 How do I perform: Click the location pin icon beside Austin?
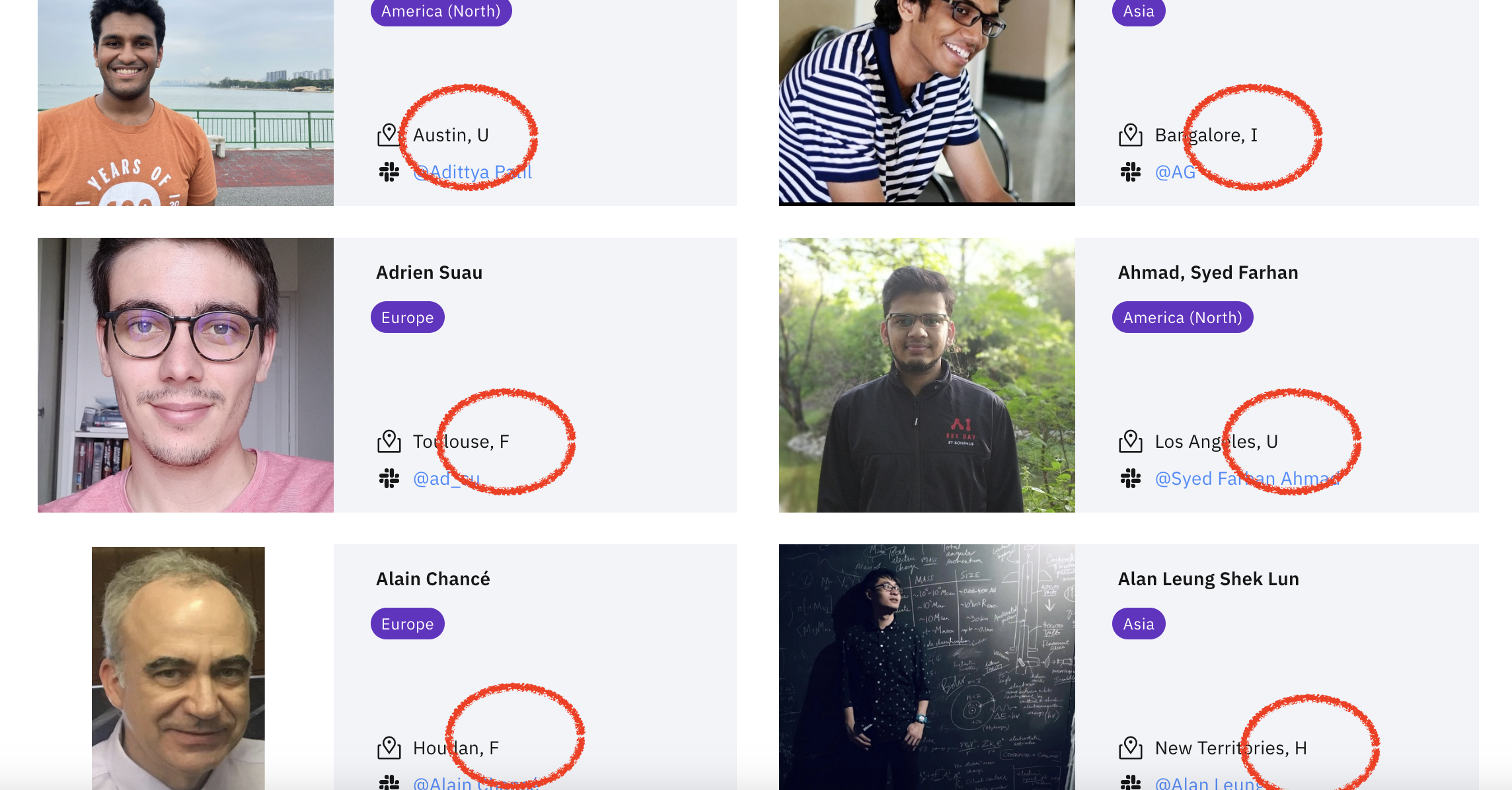pos(390,134)
